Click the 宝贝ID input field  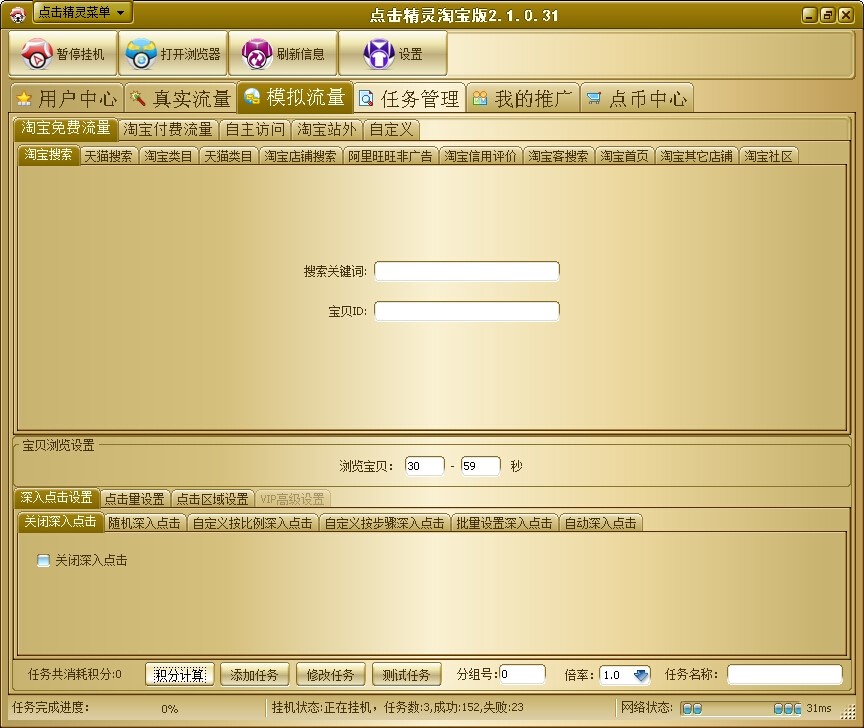(467, 311)
